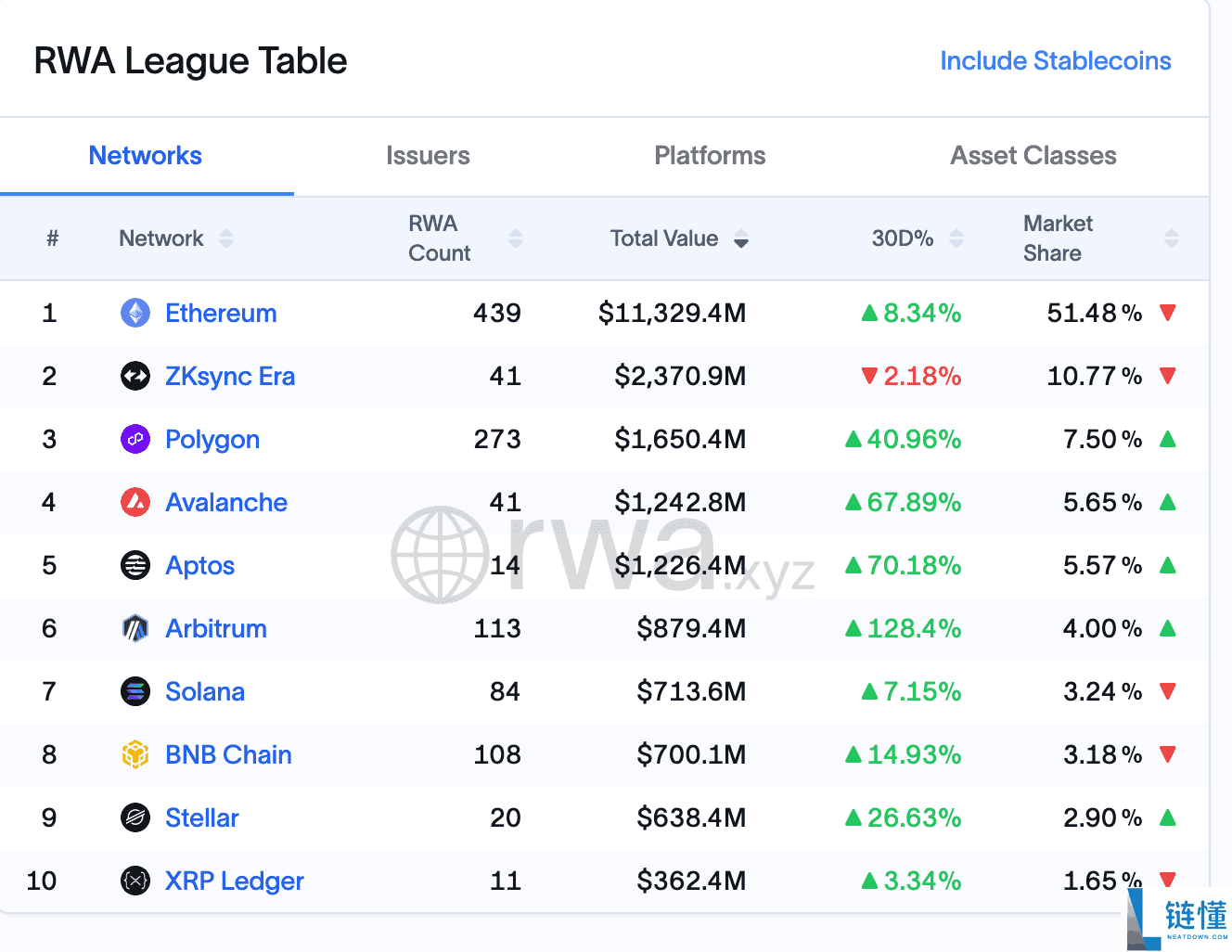Open the Aptos network link

click(x=199, y=565)
